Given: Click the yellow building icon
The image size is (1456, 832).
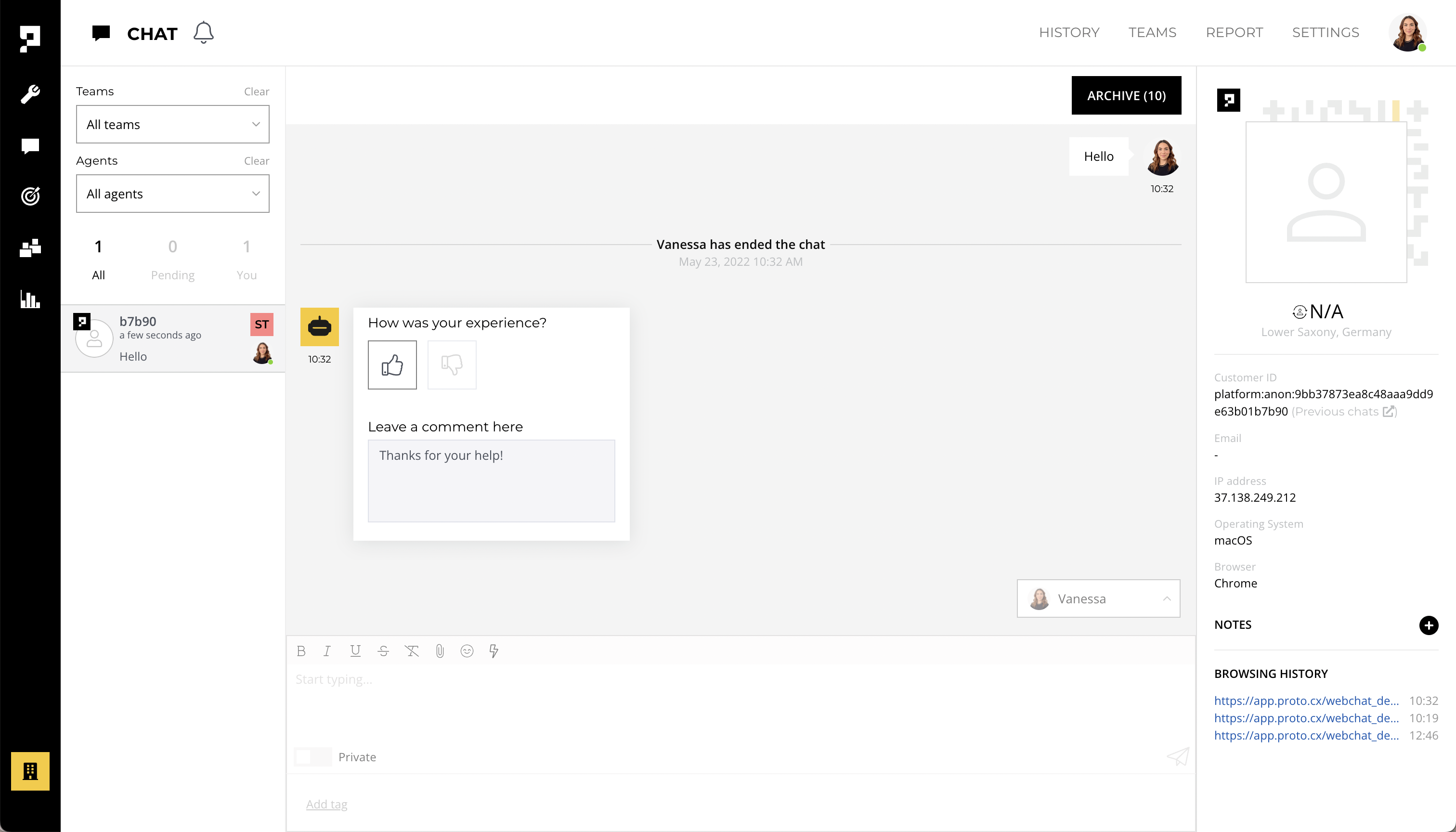Looking at the screenshot, I should pyautogui.click(x=30, y=771).
